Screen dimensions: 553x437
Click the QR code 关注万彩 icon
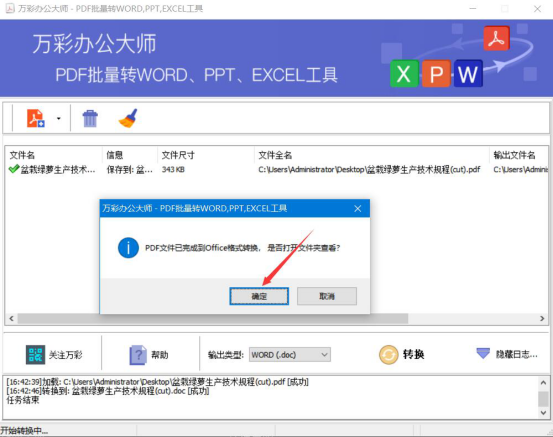point(35,354)
